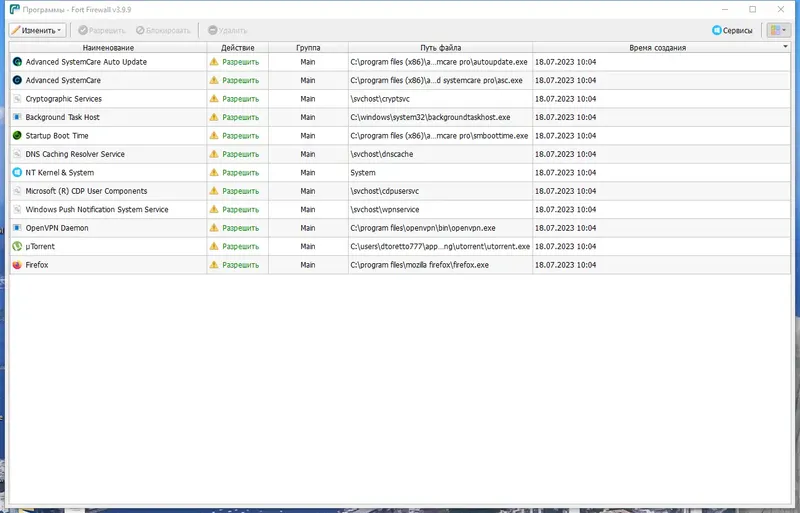
Task: Click the Background Task Host icon
Action: pyautogui.click(x=17, y=117)
